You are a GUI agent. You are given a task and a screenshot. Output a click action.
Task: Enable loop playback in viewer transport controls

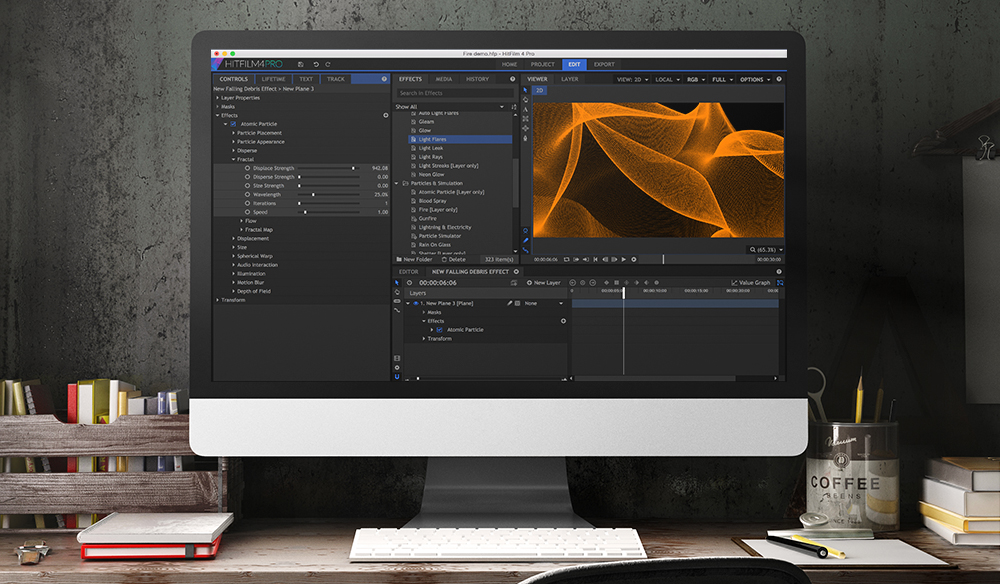[x=566, y=259]
